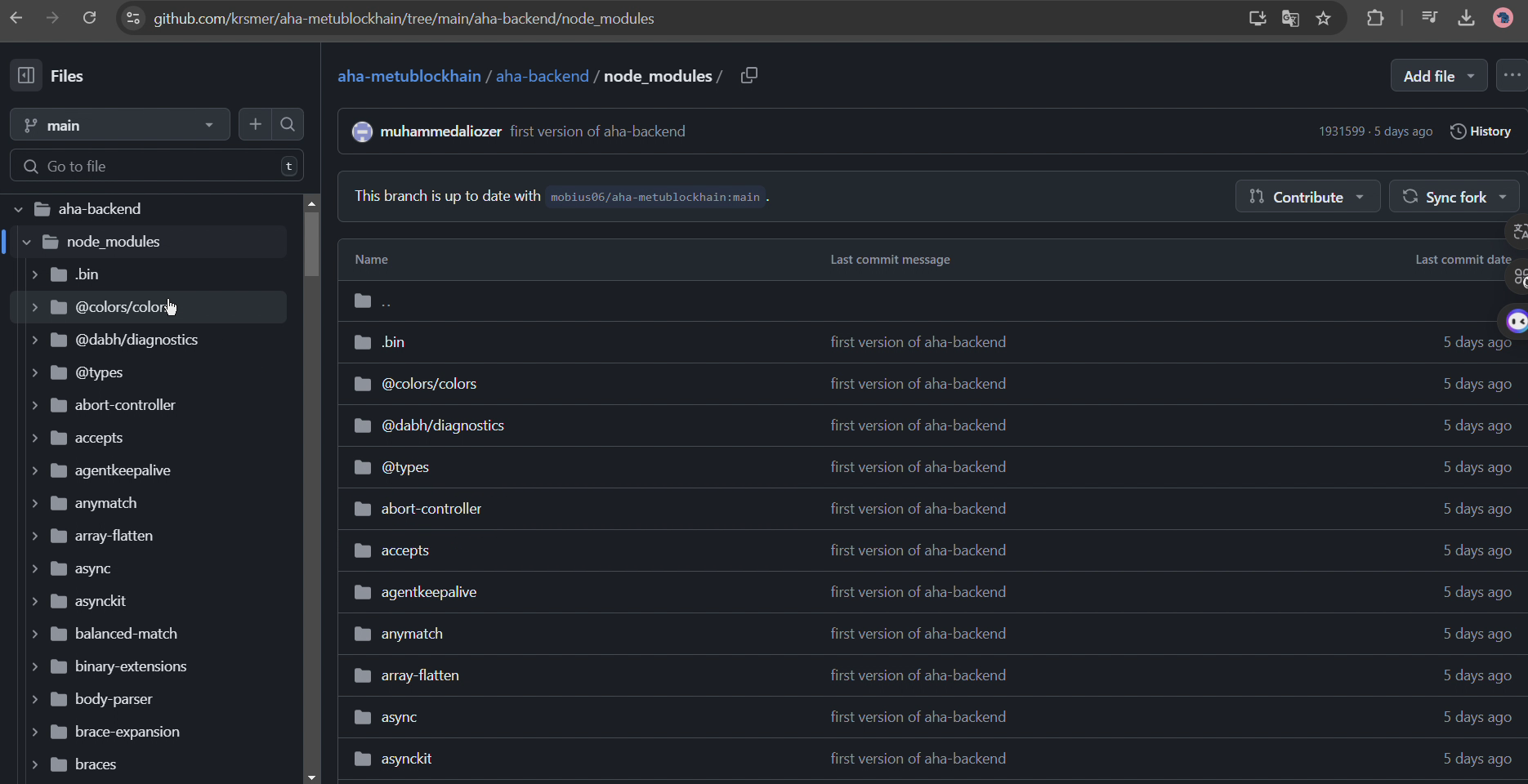Go back in browser
Image resolution: width=1528 pixels, height=784 pixels.
point(16,18)
